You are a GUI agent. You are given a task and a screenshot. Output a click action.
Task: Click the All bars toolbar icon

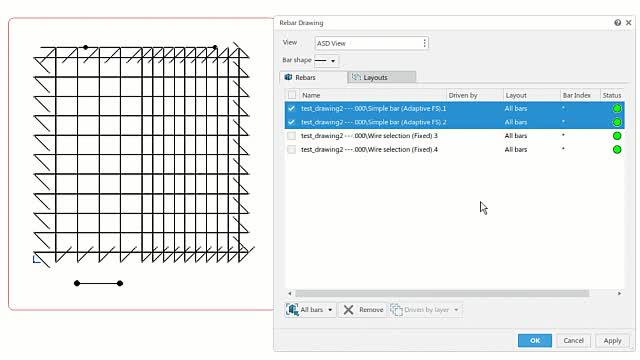pyautogui.click(x=292, y=310)
